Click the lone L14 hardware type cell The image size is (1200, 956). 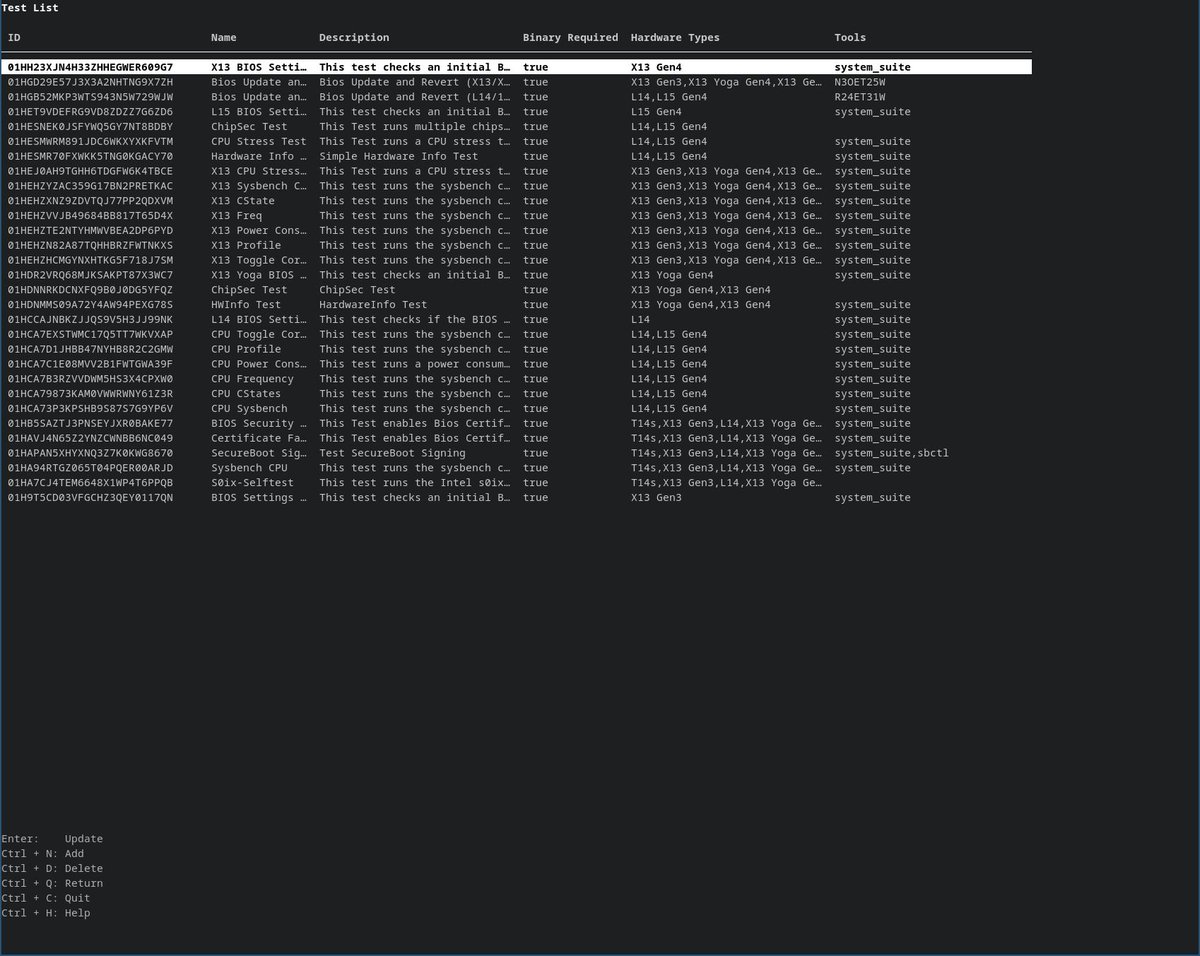[640, 320]
